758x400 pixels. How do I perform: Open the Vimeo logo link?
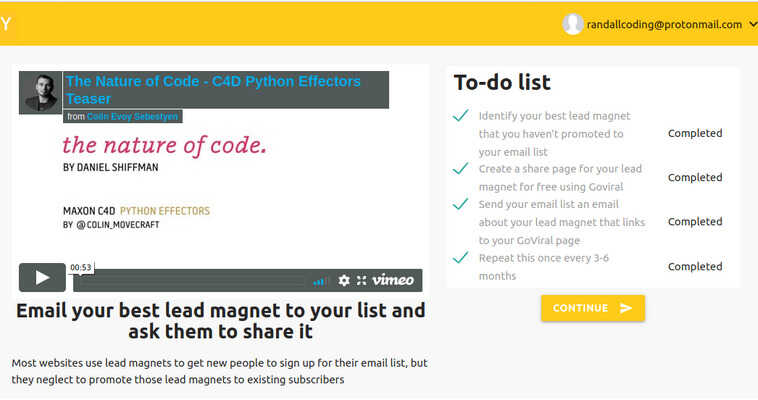tap(393, 280)
